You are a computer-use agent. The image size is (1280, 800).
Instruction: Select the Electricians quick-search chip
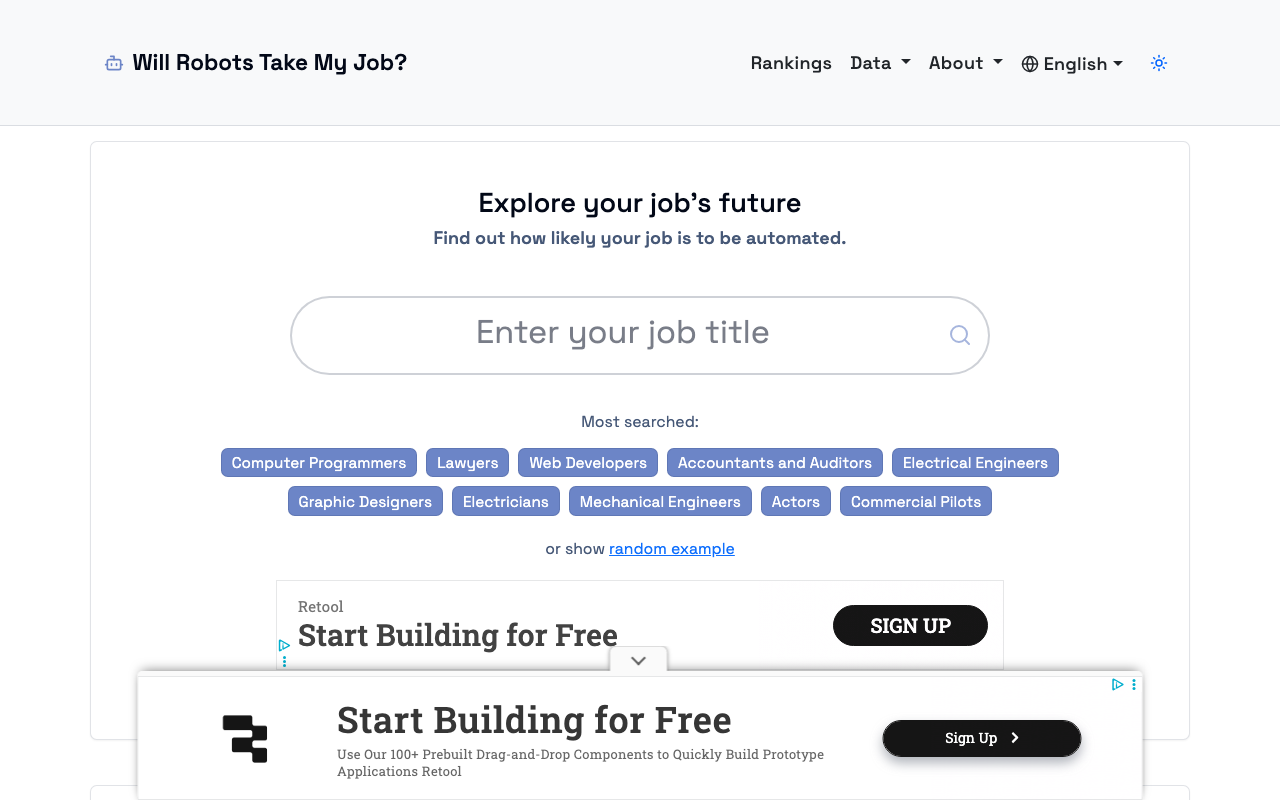coord(505,501)
